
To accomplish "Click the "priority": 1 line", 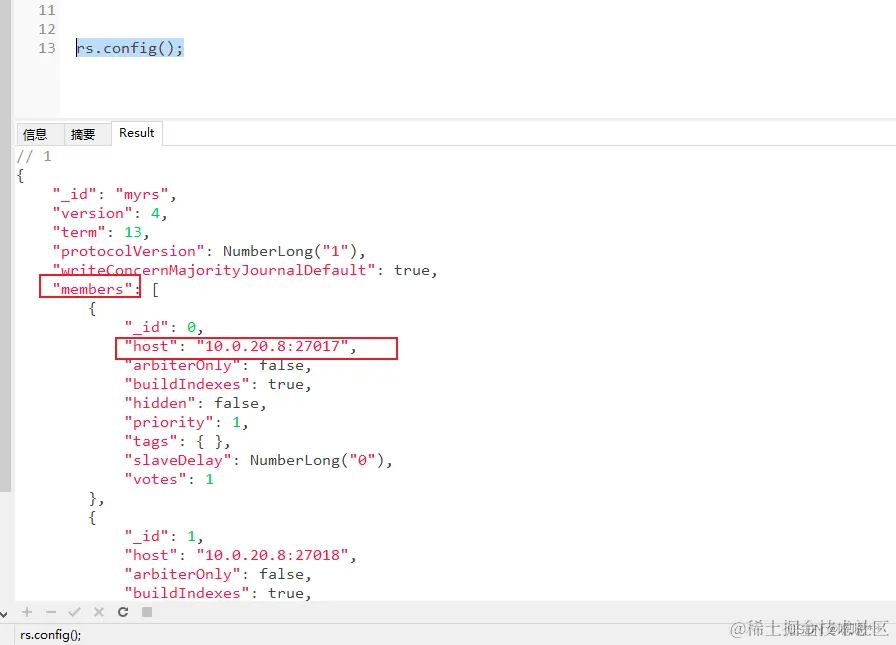I will 186,422.
